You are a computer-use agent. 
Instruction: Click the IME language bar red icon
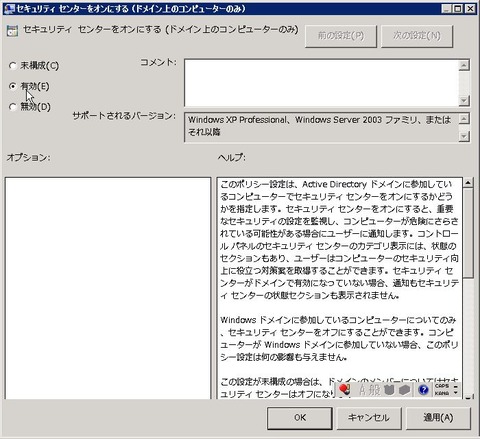click(x=344, y=389)
